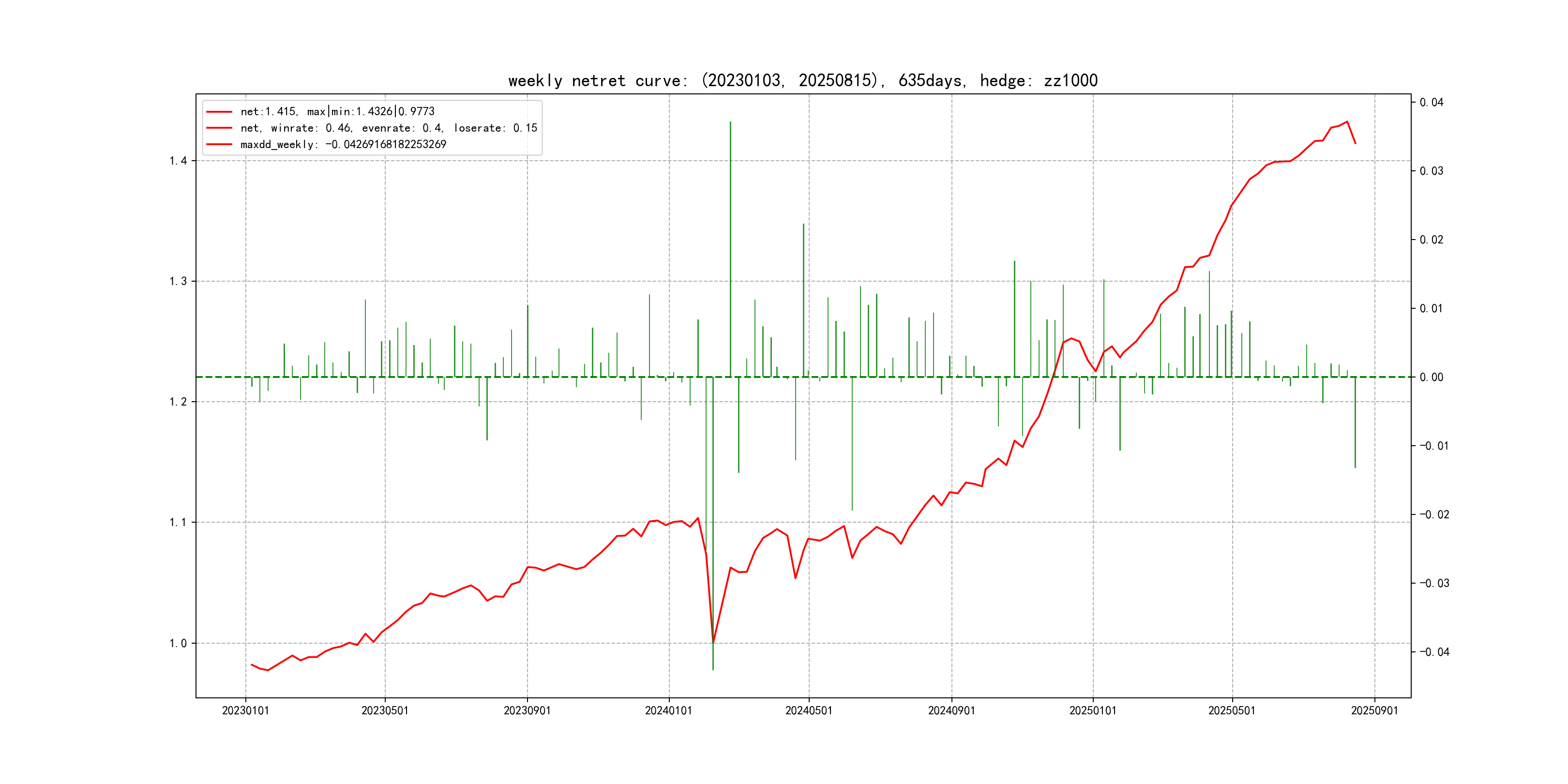This screenshot has width=1568, height=784.
Task: Click the 20230901 x-axis label
Action: click(527, 710)
